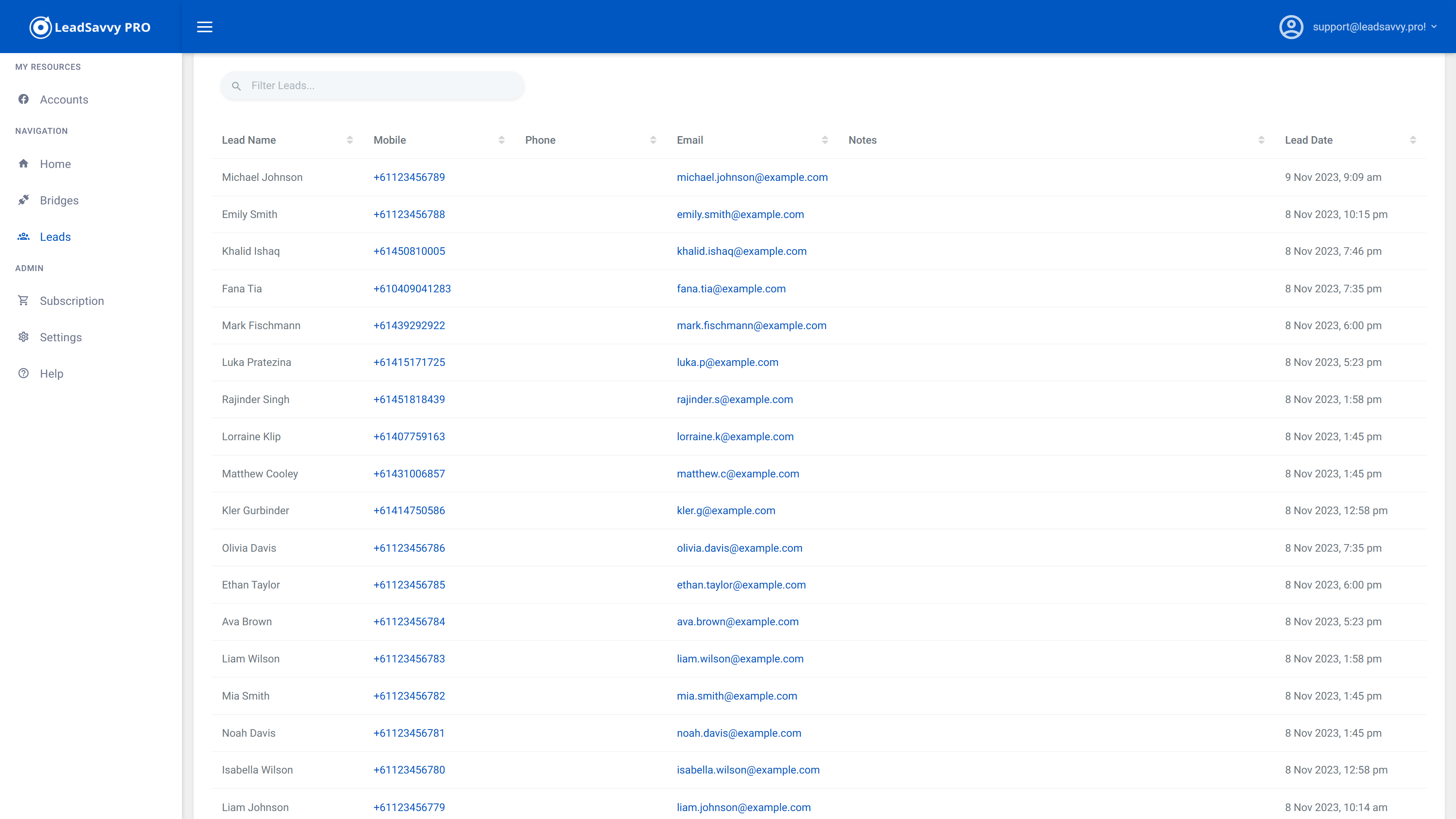Click date 9 Nov 2023, 9:09 am

click(1334, 177)
